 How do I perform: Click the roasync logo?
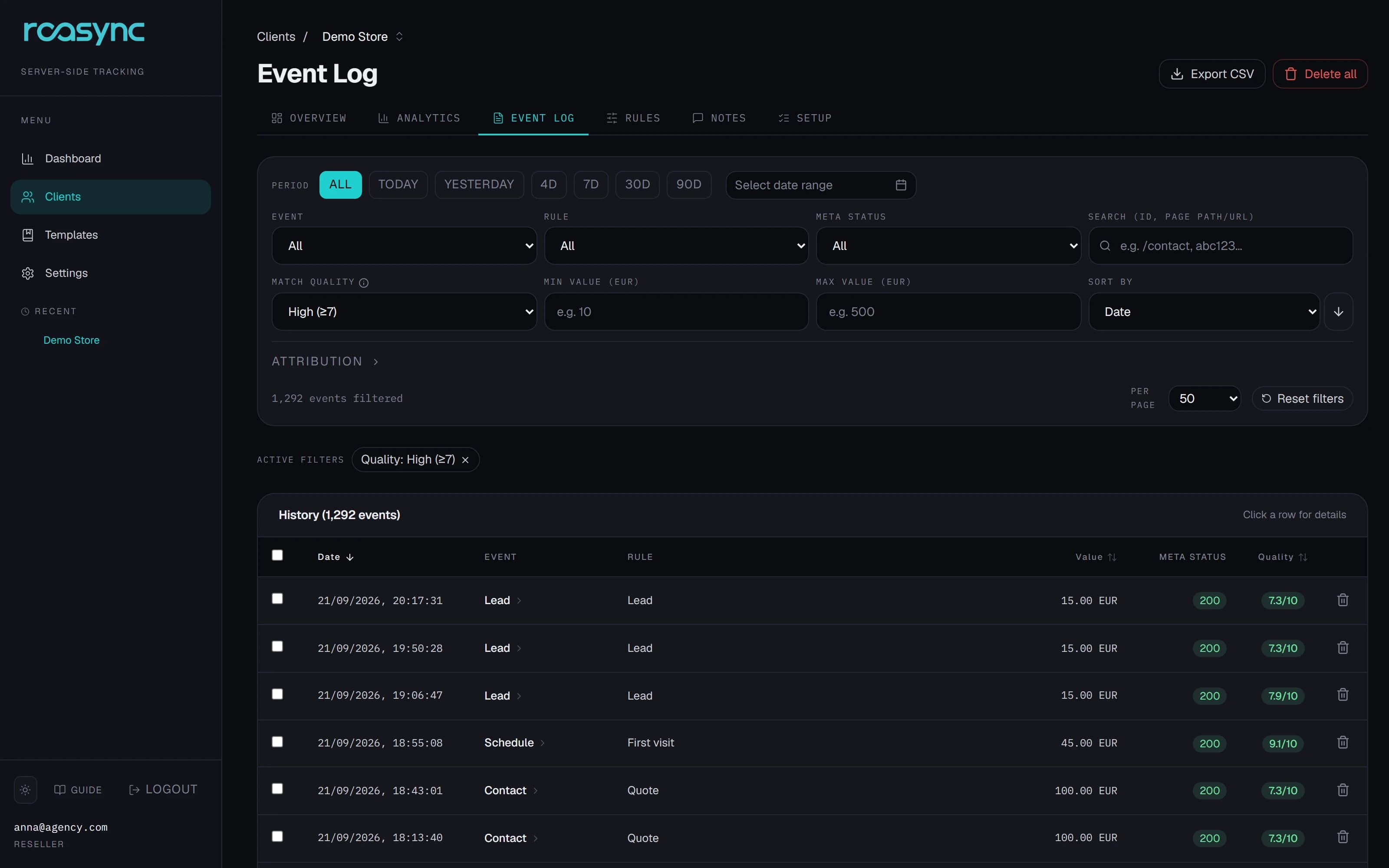(84, 33)
